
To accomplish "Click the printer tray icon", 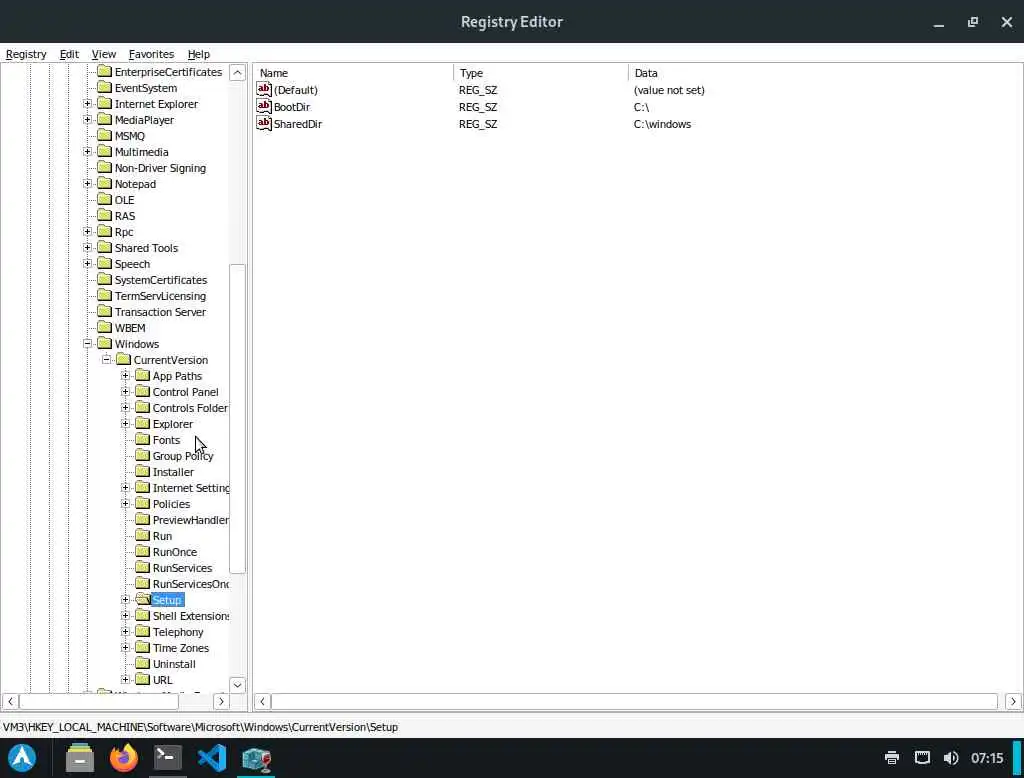I will [891, 758].
